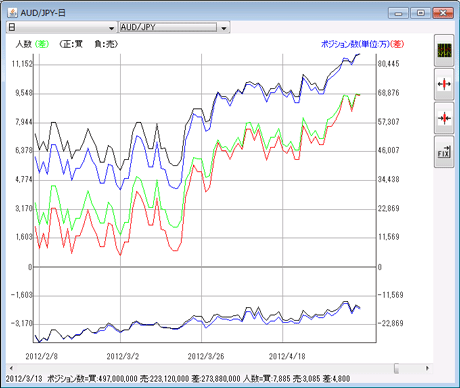460x388 pixels.
Task: Click the 2012/4/18 date axis label
Action: [x=287, y=356]
